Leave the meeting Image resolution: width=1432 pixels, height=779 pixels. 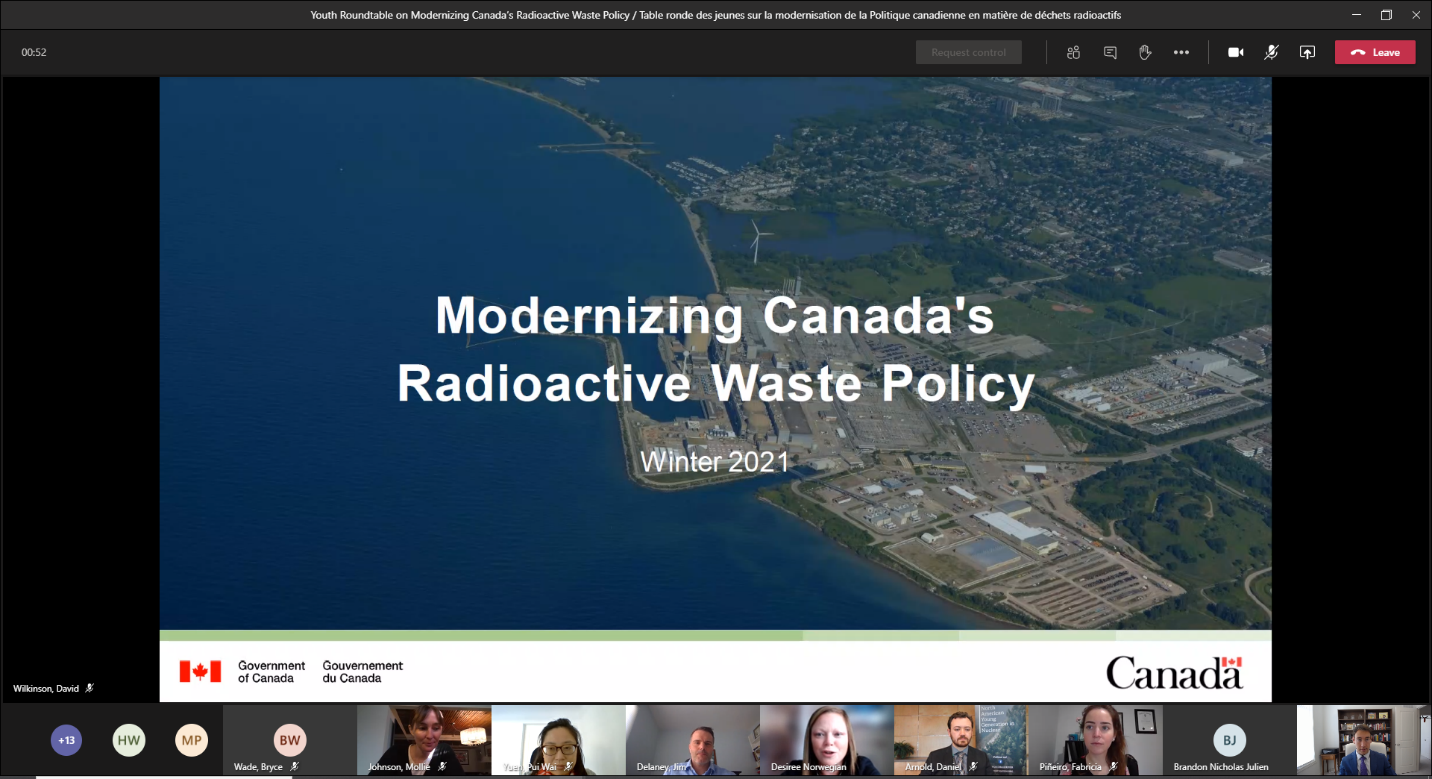tap(1375, 52)
